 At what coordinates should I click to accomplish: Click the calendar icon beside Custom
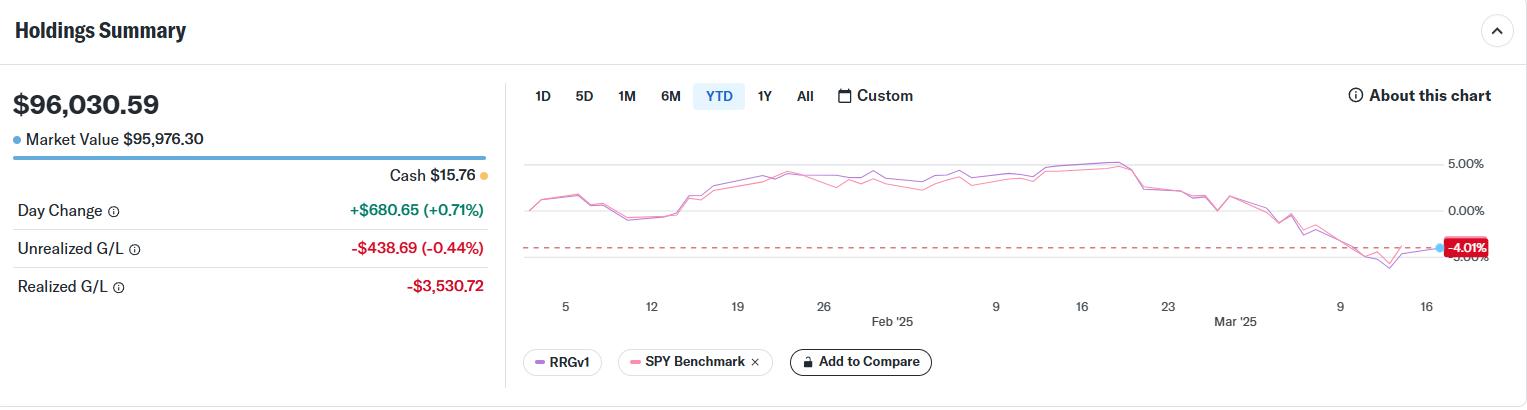click(x=845, y=96)
